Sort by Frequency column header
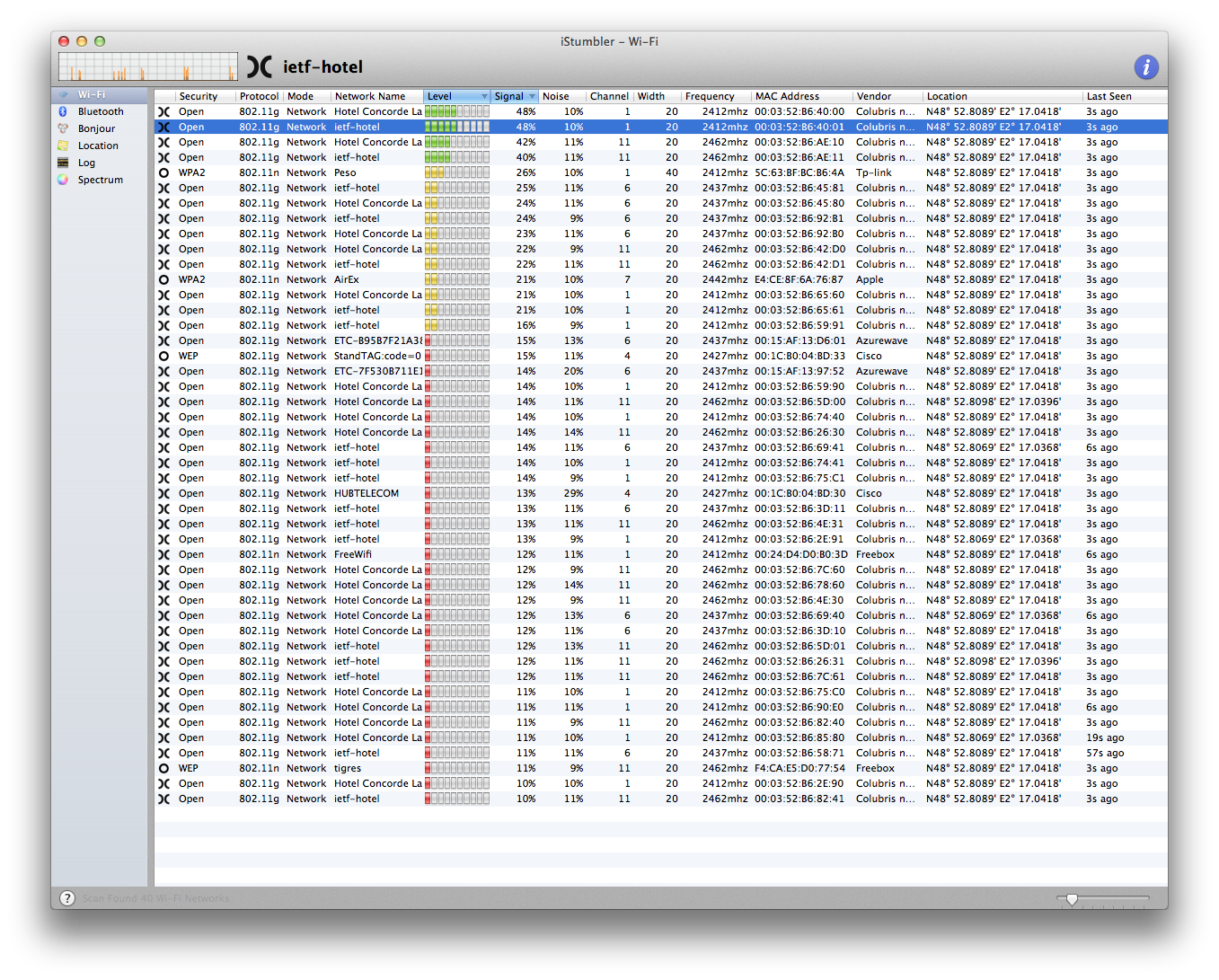1219x980 pixels. (x=716, y=96)
